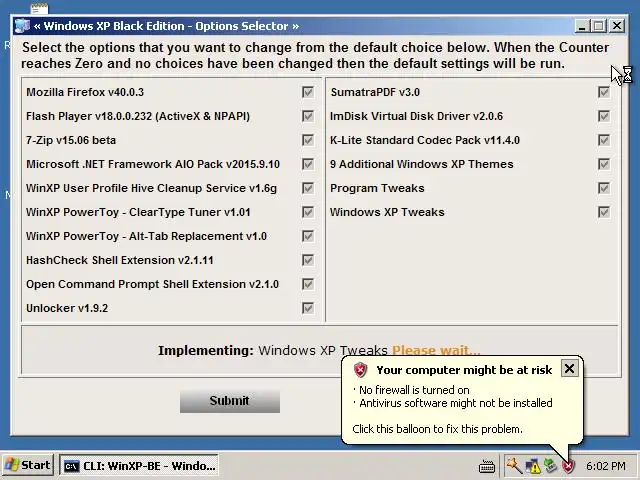640x480 pixels.
Task: Toggle the User Profile Hive Cleanup checkbox
Action: tap(308, 188)
